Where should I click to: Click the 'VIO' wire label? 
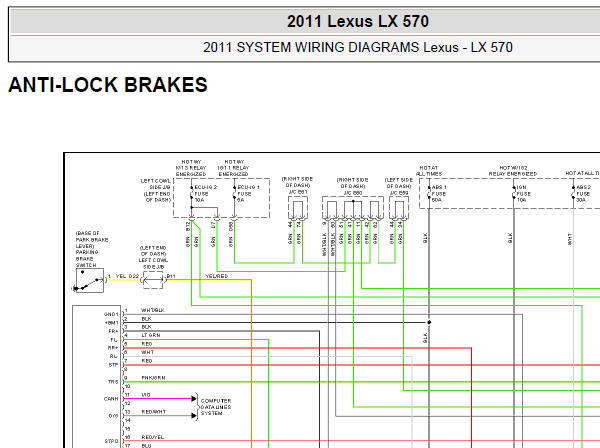pyautogui.click(x=146, y=395)
